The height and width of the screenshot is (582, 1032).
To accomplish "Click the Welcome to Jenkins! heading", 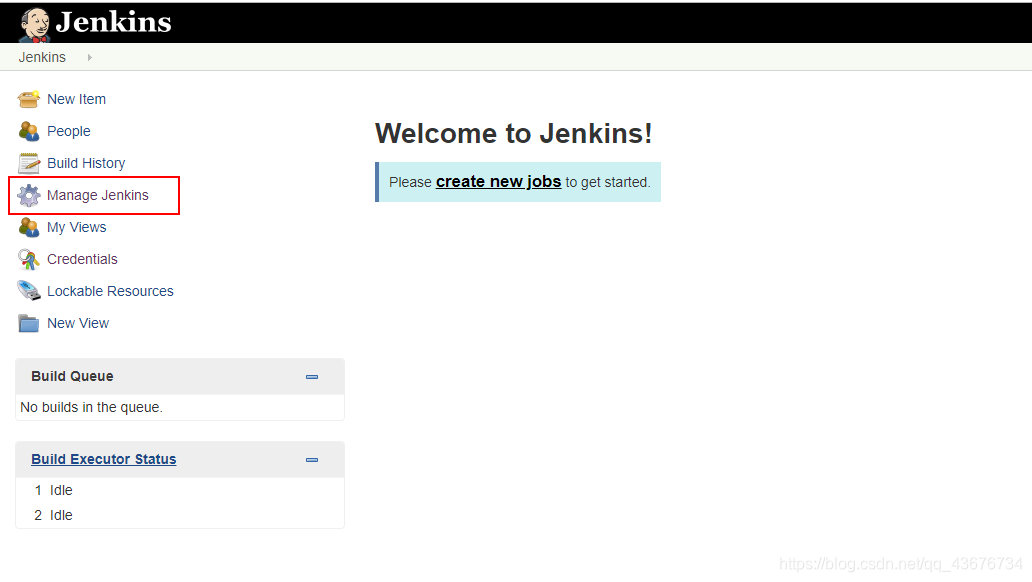I will [514, 134].
